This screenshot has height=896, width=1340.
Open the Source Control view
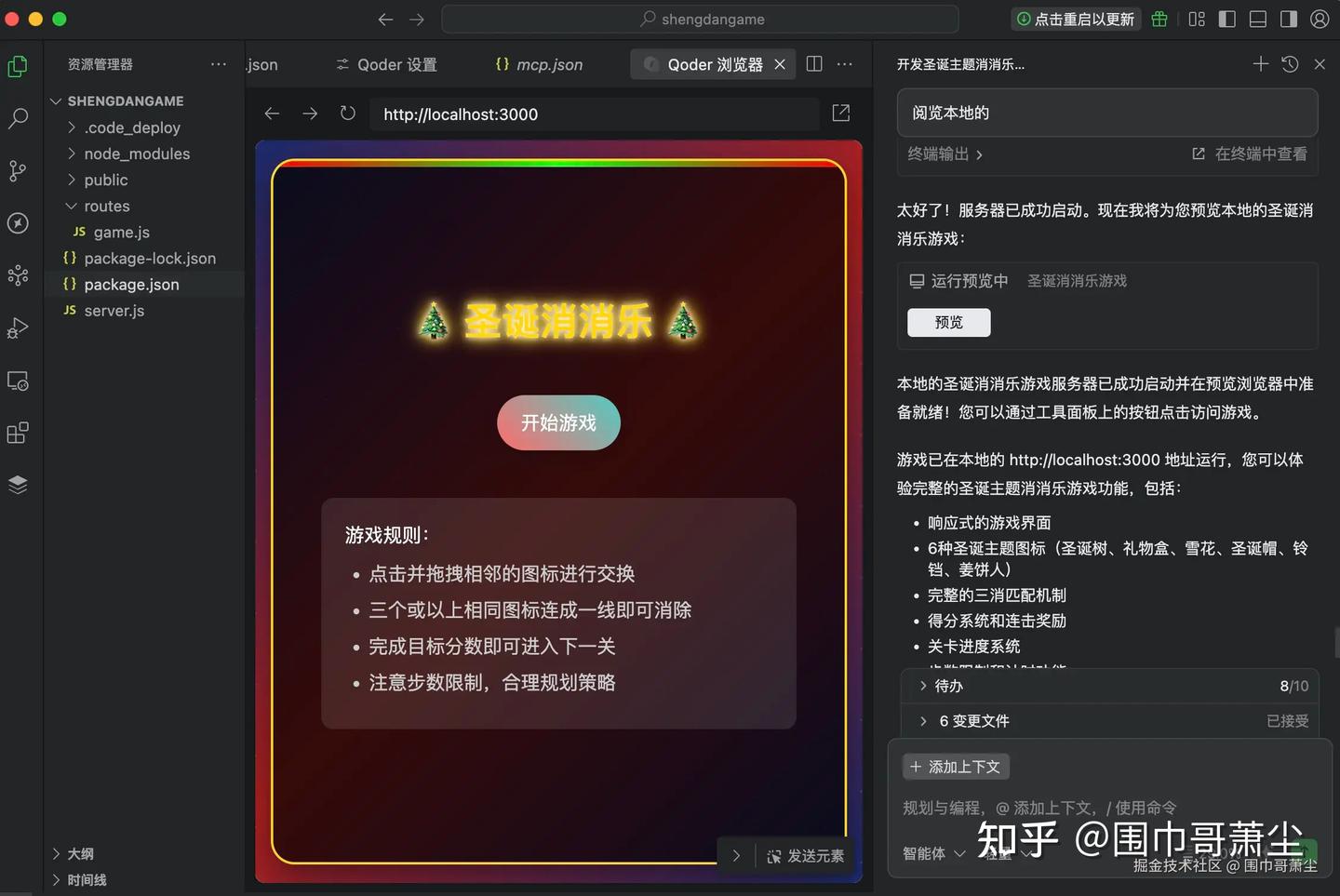pos(19,170)
